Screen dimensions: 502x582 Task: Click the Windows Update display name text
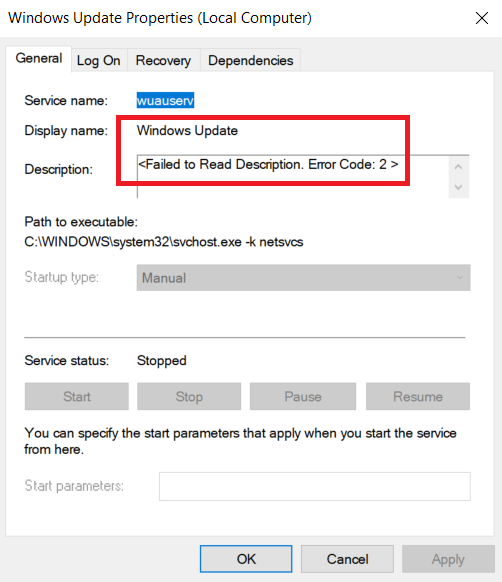187,131
